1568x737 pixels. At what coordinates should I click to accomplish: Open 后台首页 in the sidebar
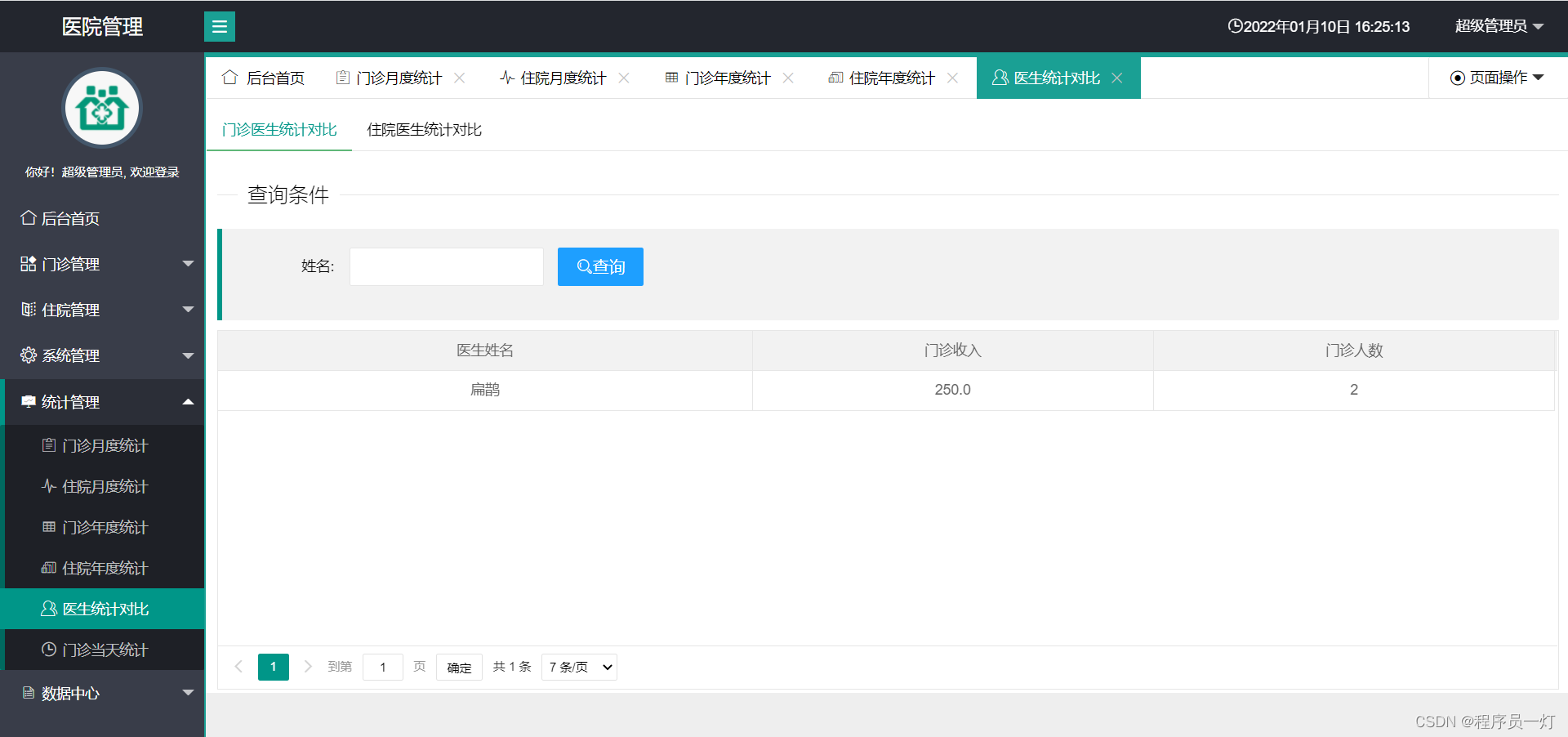[102, 218]
